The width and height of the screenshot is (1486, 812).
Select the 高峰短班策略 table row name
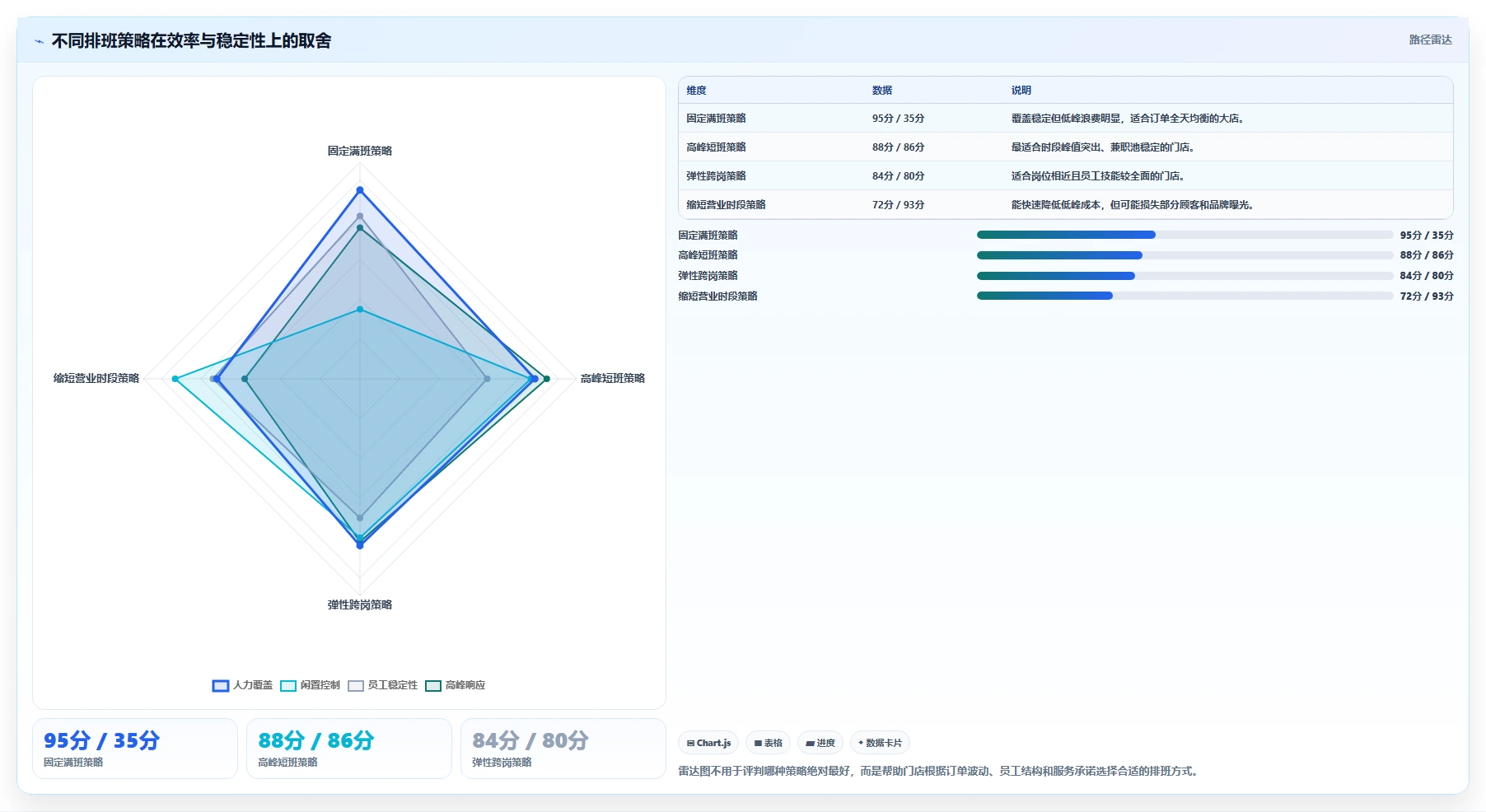[716, 147]
